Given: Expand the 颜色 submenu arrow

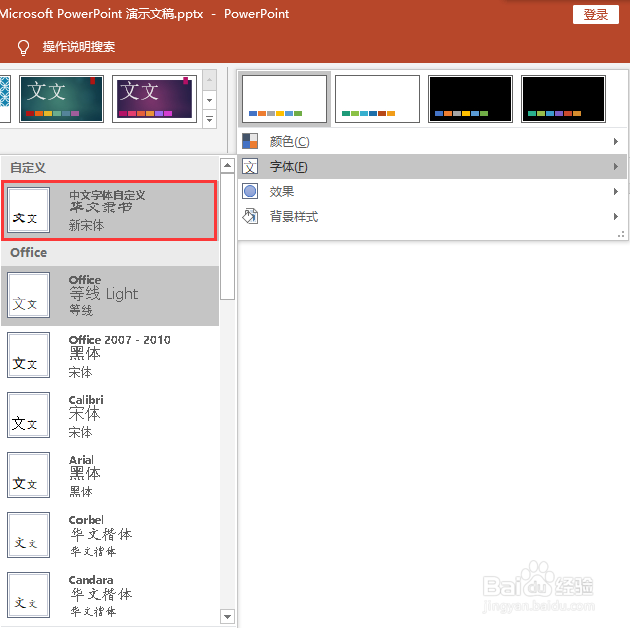Looking at the screenshot, I should [x=616, y=141].
